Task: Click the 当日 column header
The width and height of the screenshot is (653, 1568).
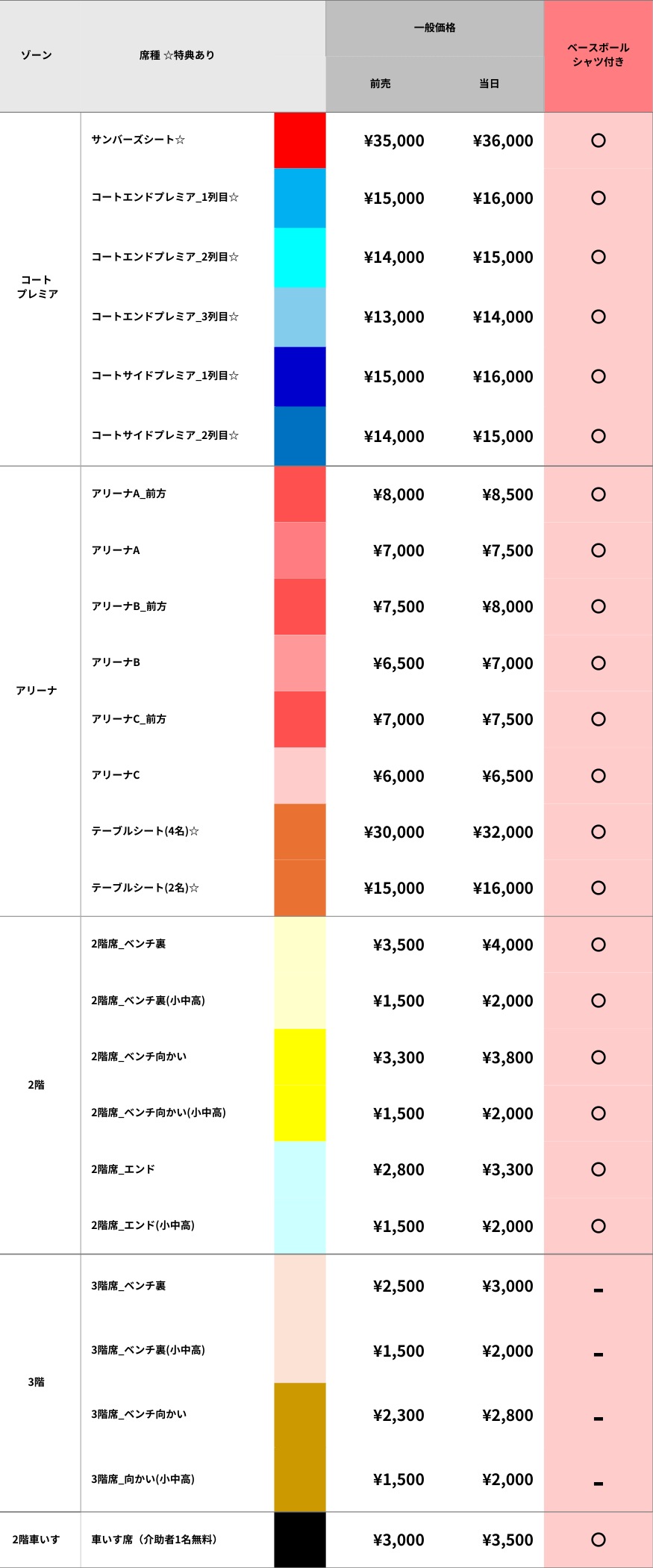Action: pos(489,84)
